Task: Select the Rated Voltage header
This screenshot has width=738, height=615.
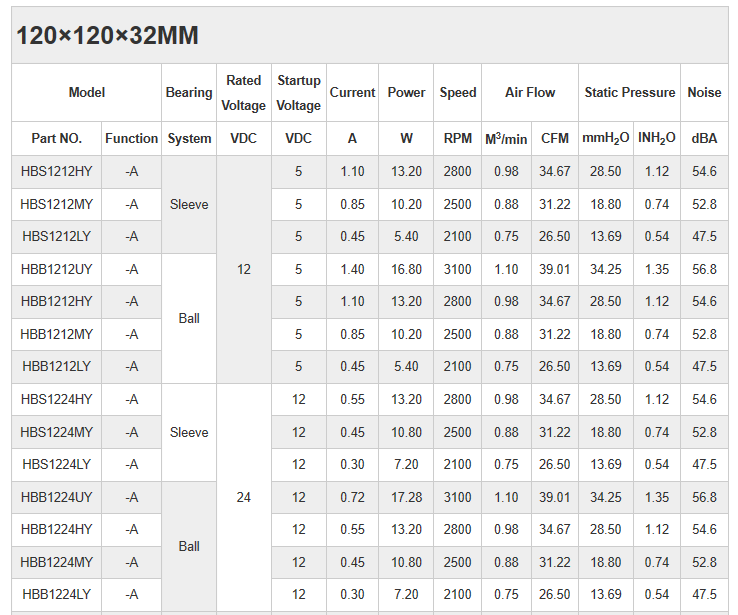Action: (244, 92)
